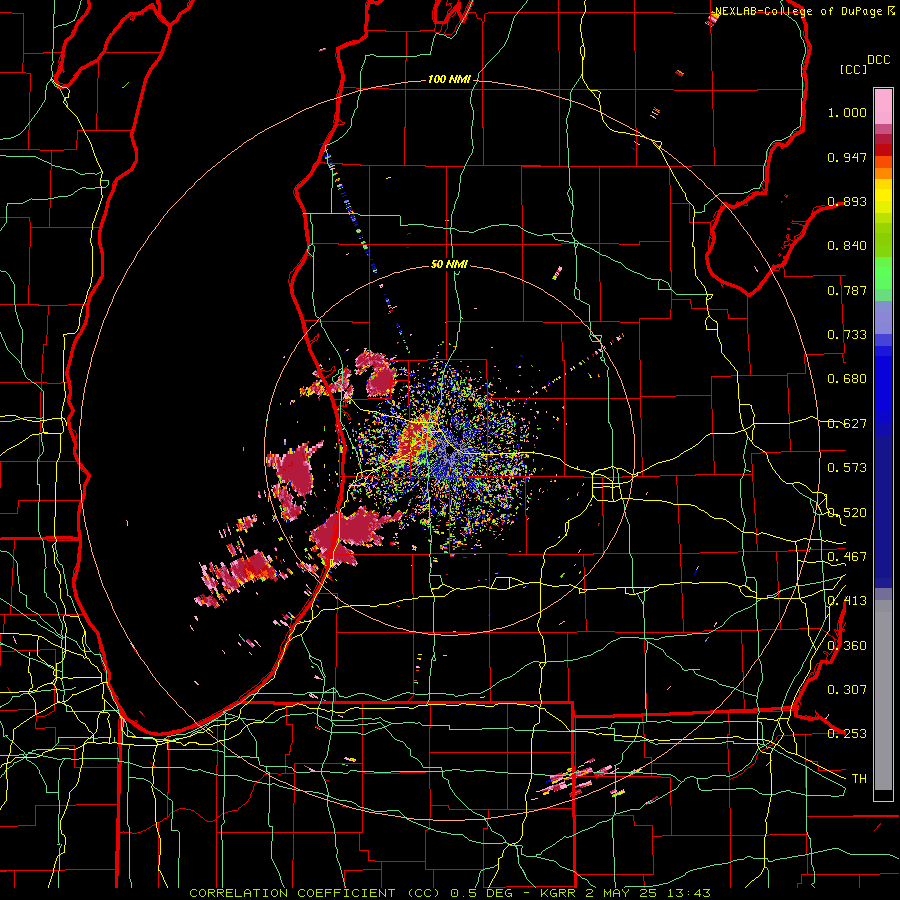900x900 pixels.
Task: Click the TH label on the scale
Action: pos(859,779)
